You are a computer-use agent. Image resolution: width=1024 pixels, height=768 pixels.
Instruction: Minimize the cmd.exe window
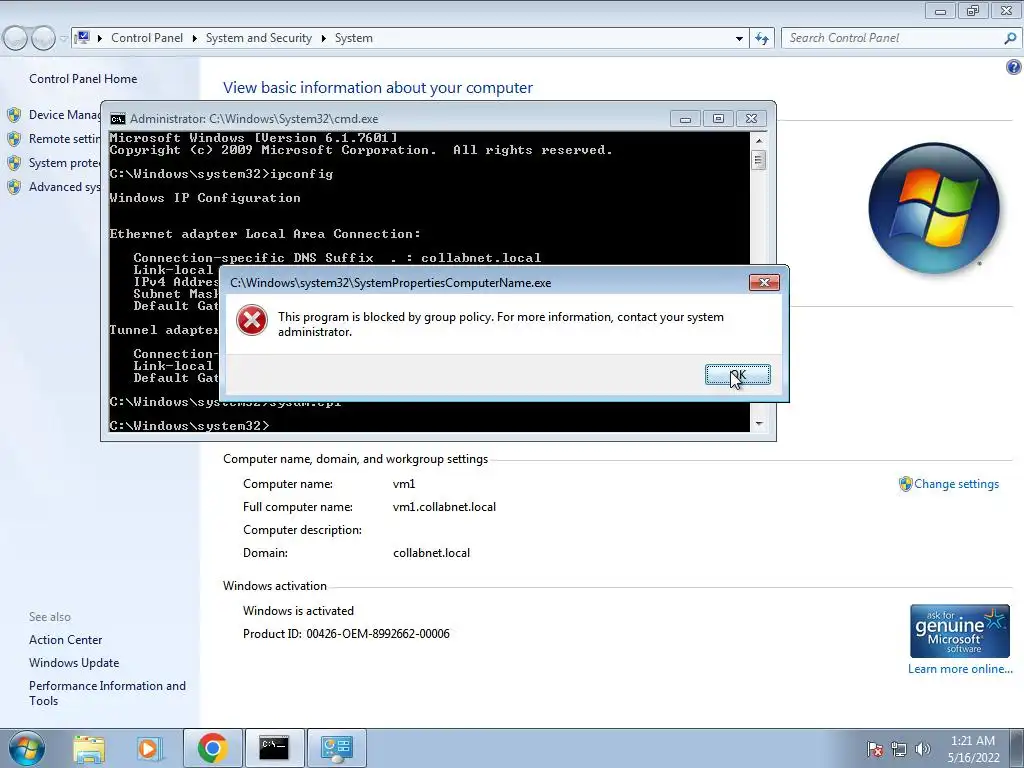coord(685,119)
